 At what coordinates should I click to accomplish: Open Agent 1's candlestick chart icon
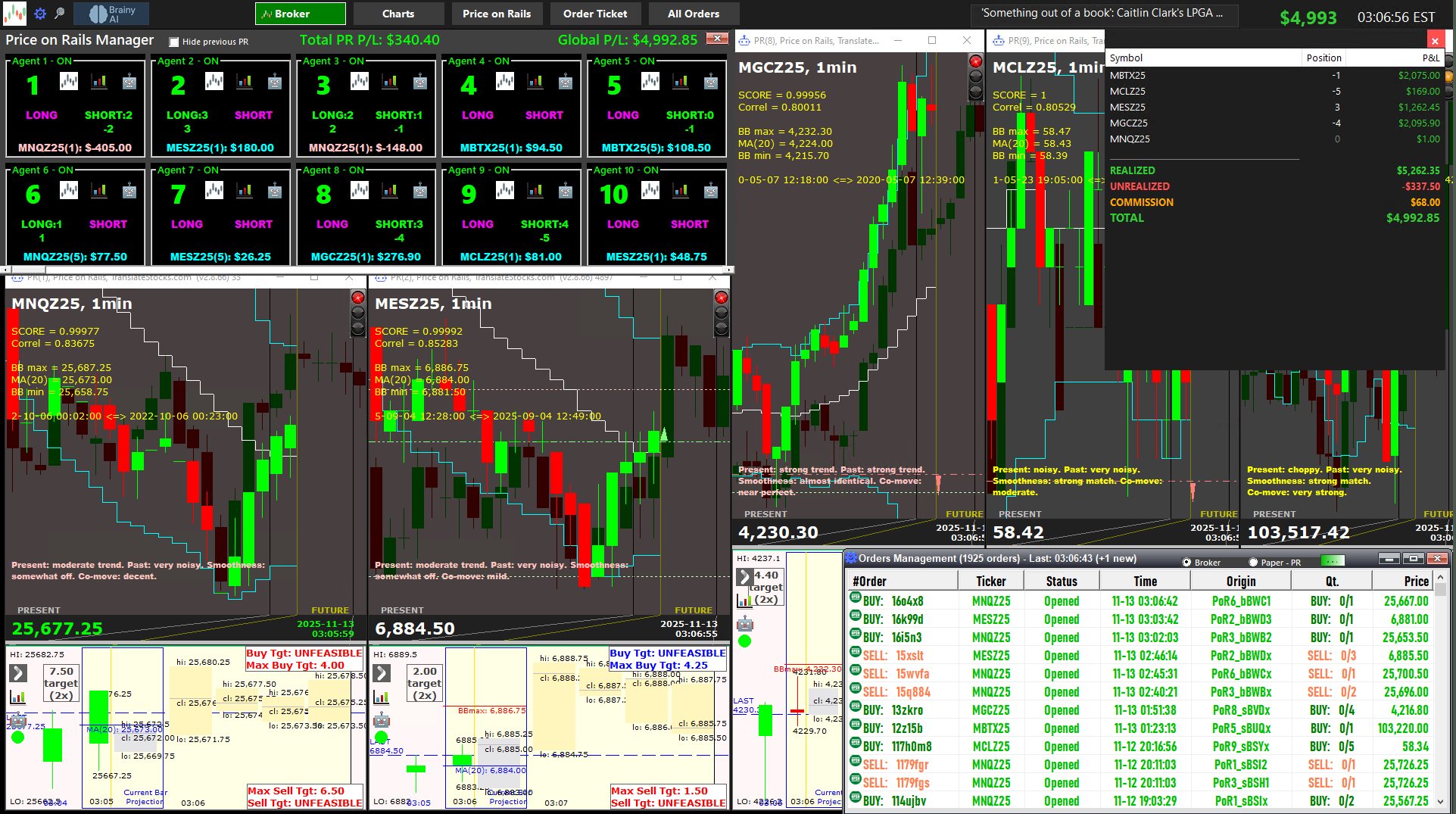coord(69,81)
